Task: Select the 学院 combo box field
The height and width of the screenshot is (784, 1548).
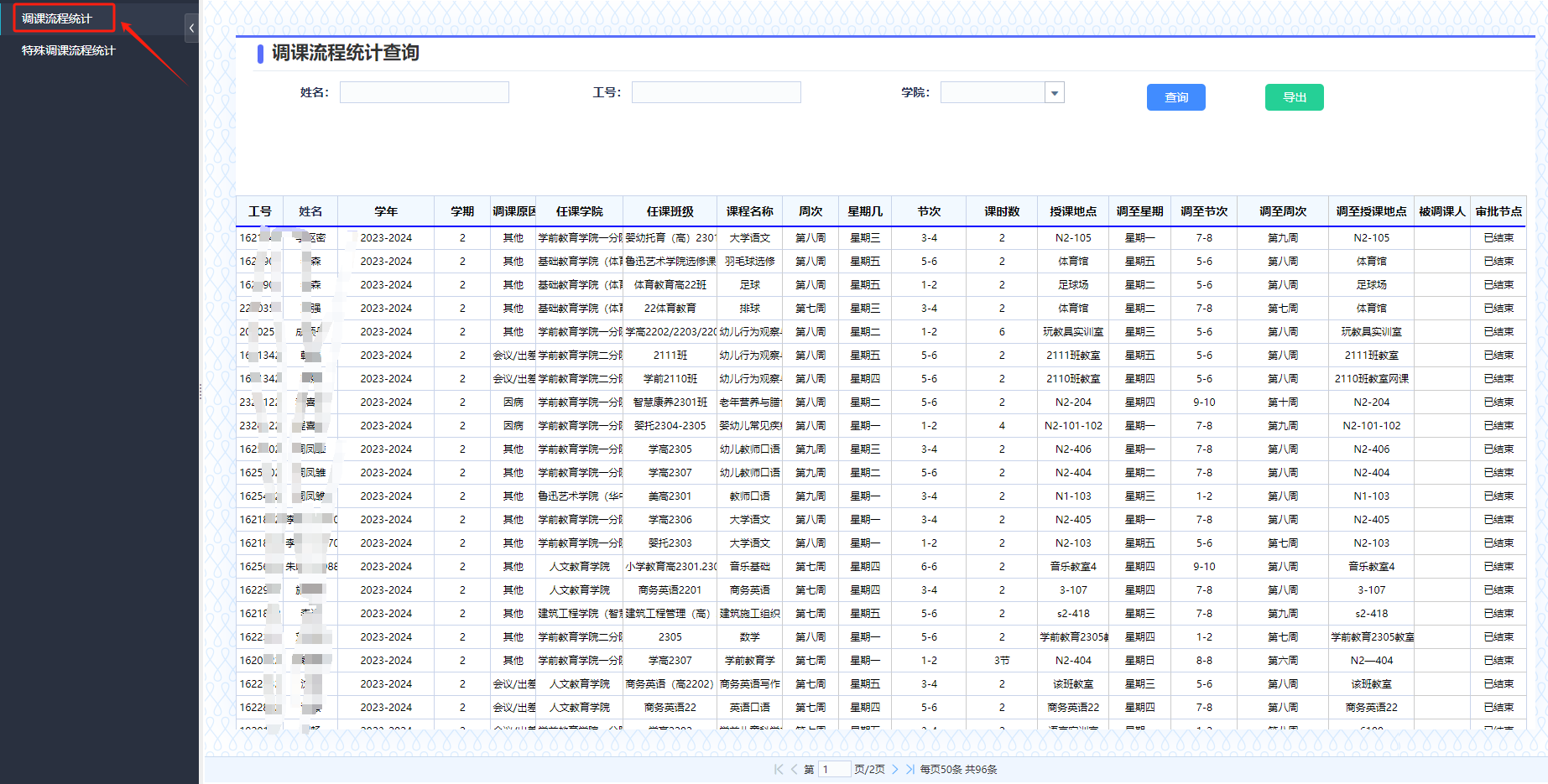Action: 993,92
